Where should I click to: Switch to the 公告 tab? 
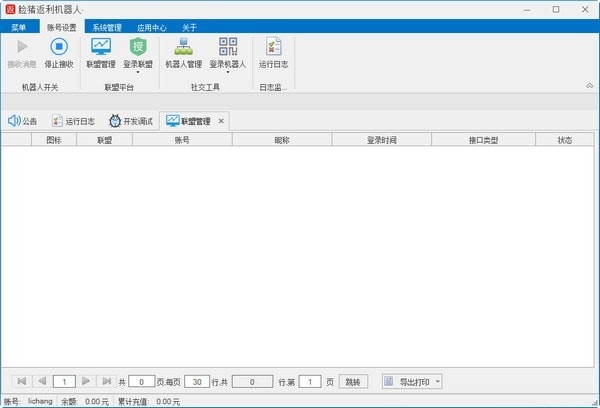tap(23, 121)
